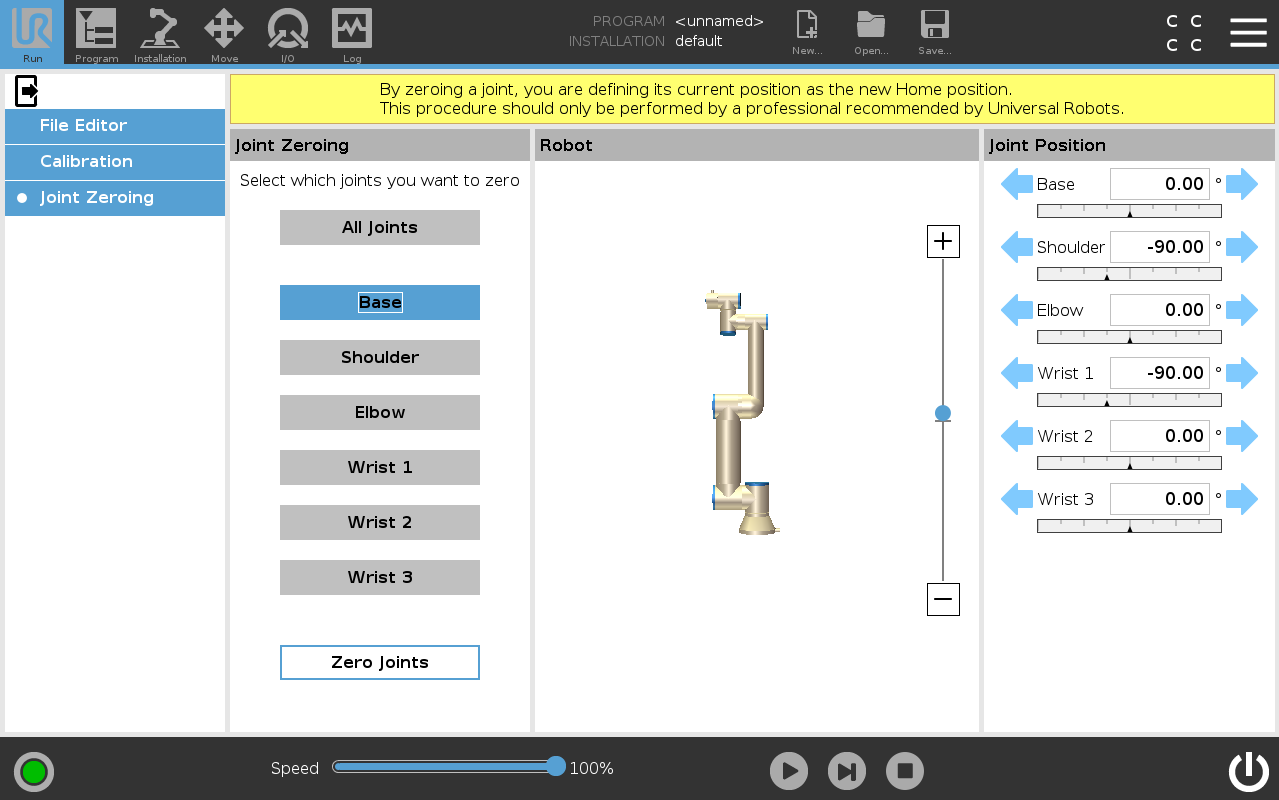Open the hamburger menu

tap(1248, 32)
